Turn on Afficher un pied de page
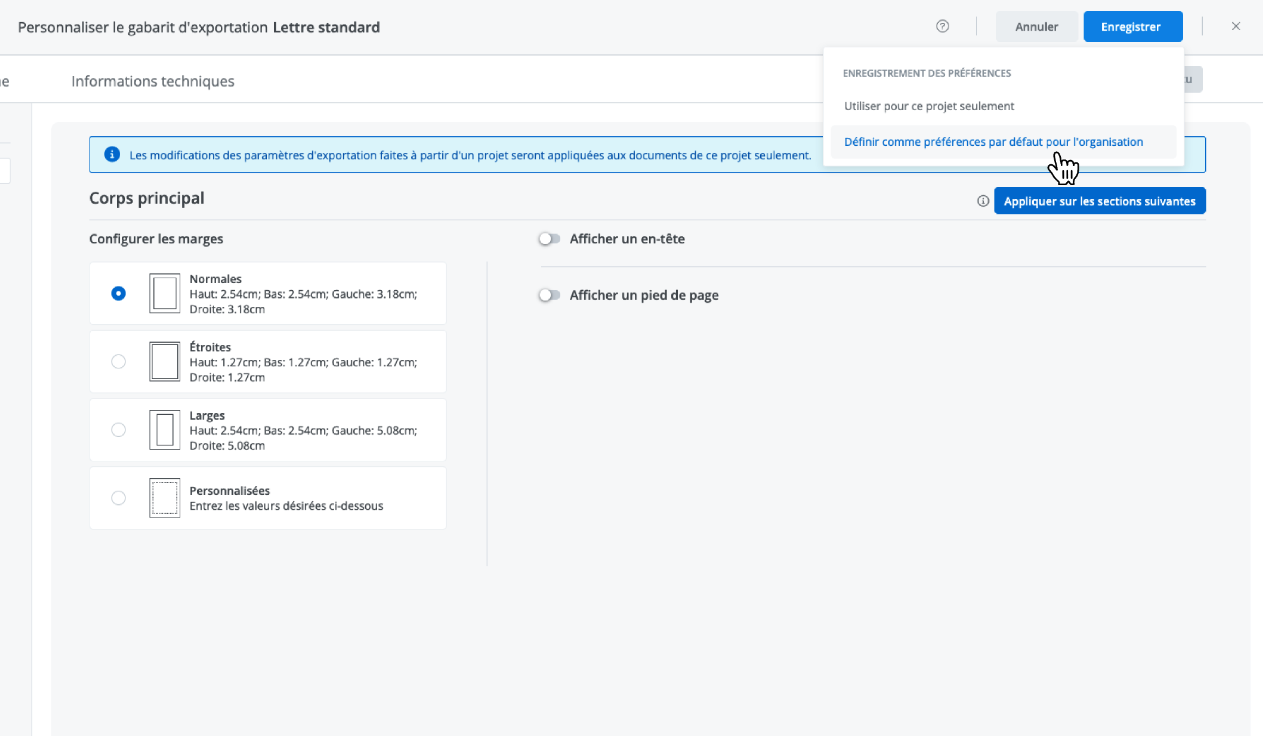This screenshot has height=736, width=1263. point(549,295)
